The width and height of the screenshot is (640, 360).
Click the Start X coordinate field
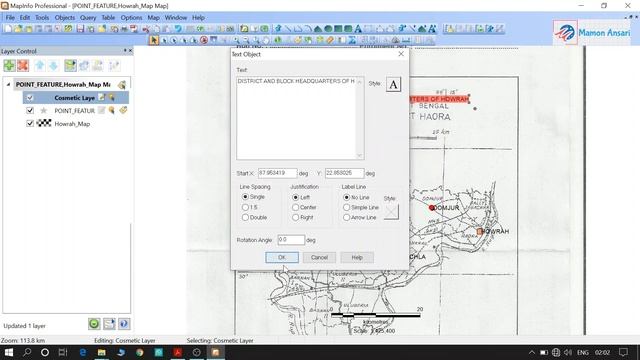(277, 173)
